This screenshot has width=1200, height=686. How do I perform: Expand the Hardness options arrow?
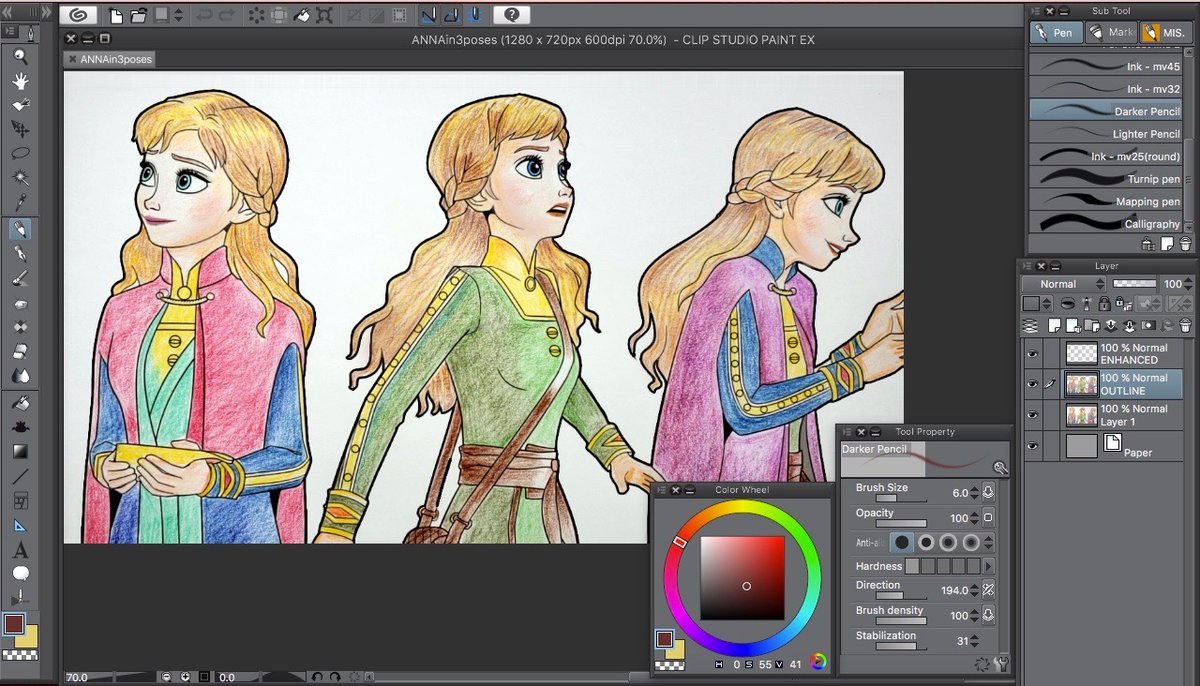point(988,566)
